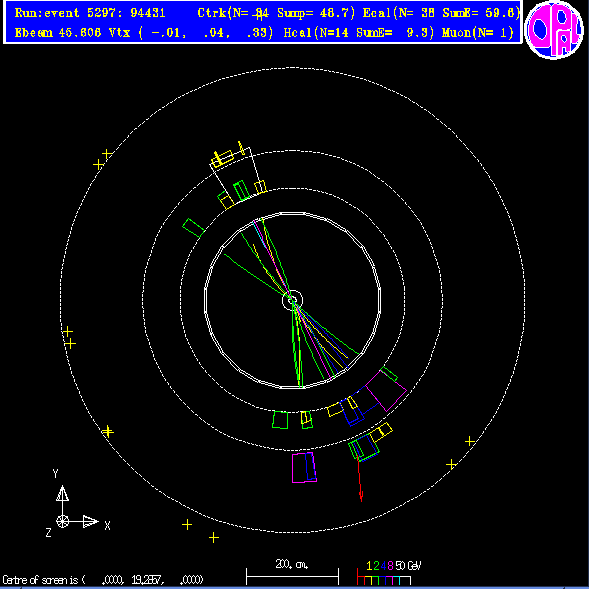Click the isolated green block upper left
The height and width of the screenshot is (589, 589).
click(x=193, y=228)
